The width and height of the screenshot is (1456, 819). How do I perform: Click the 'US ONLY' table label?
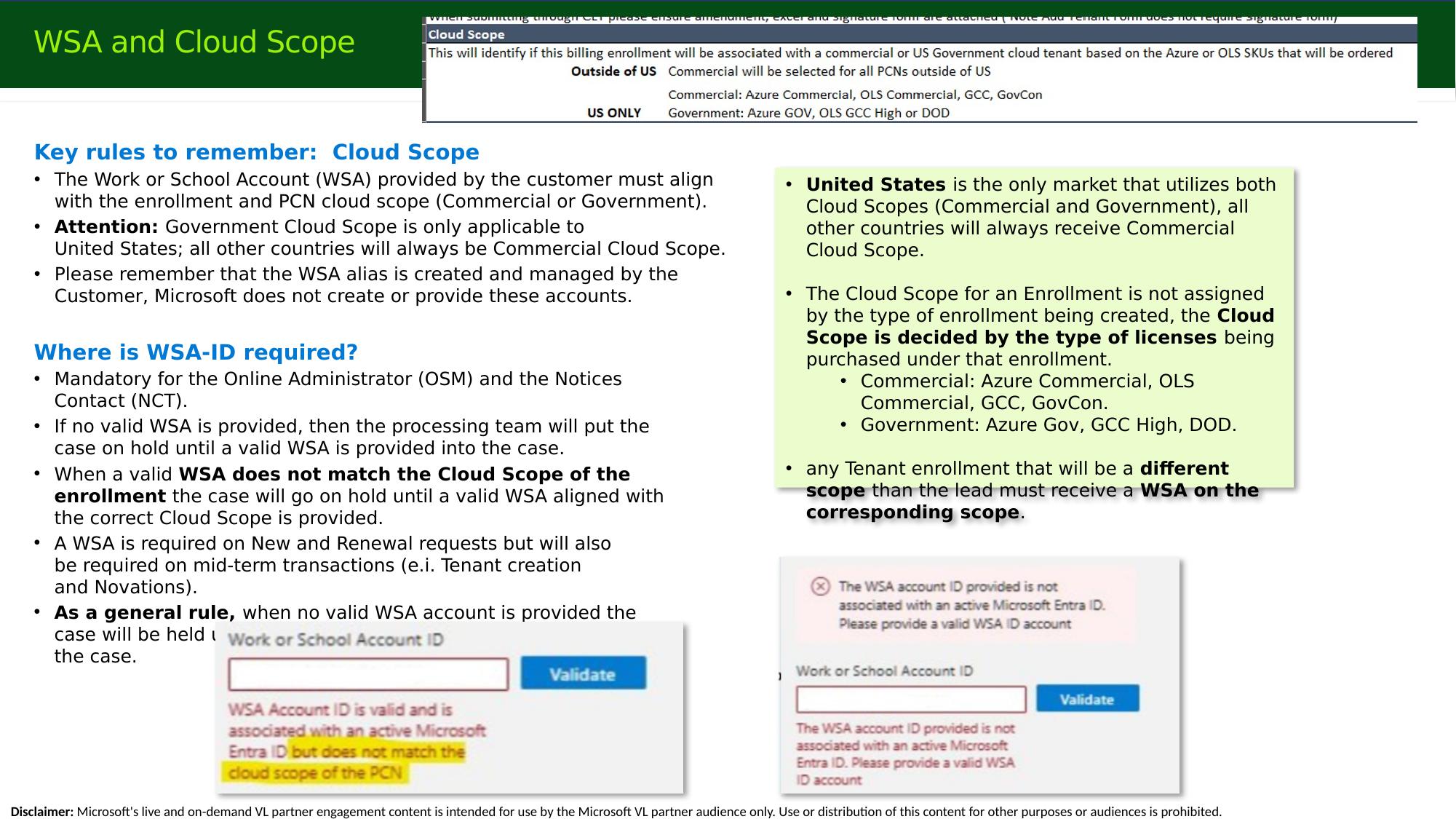pos(614,113)
